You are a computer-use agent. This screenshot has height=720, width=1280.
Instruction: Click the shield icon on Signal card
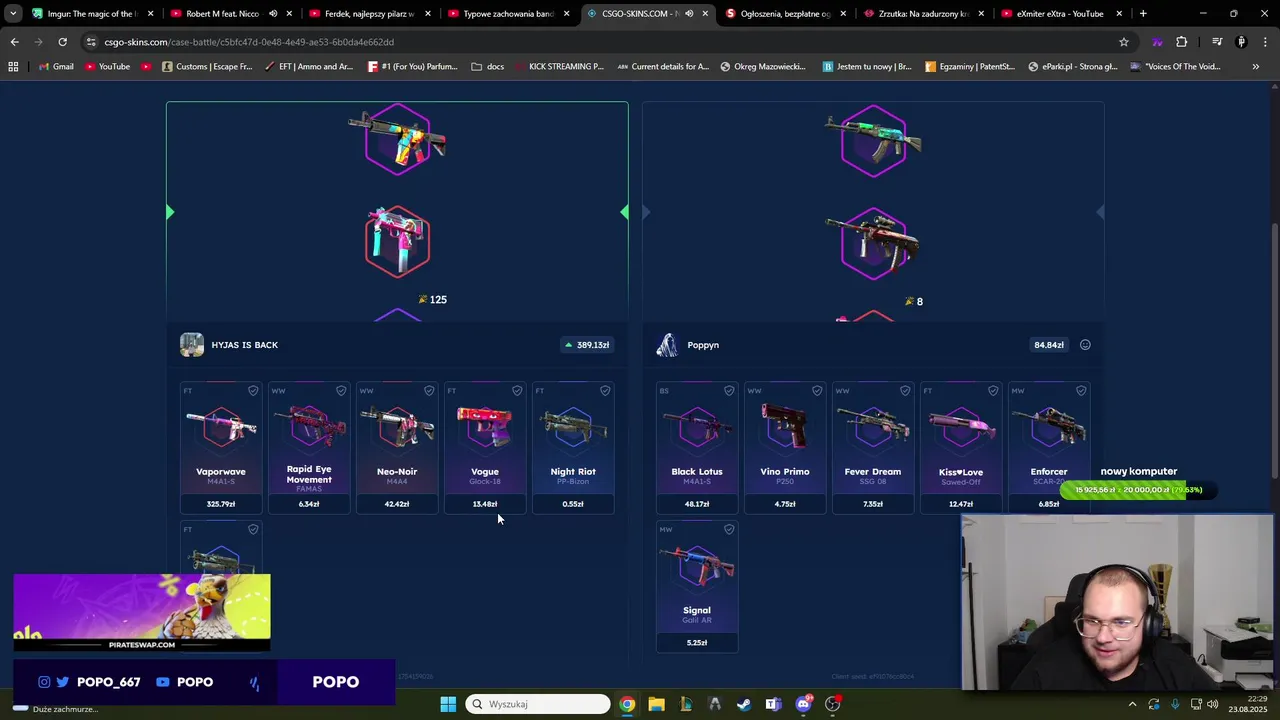pos(729,530)
